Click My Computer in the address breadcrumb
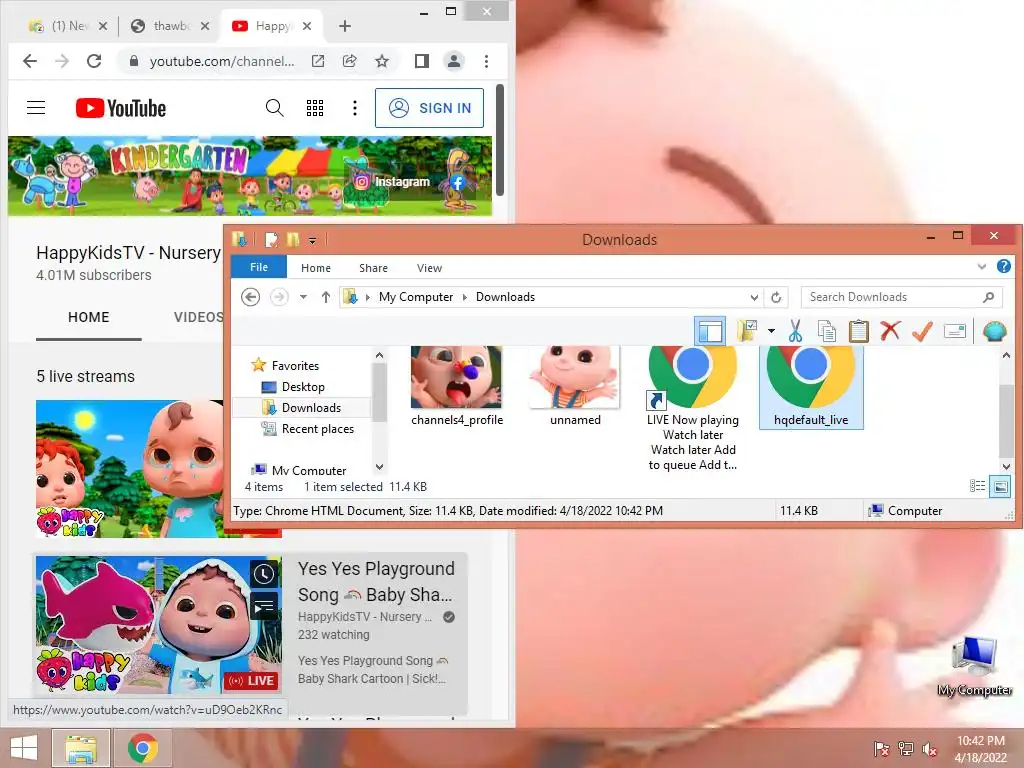 click(x=415, y=297)
